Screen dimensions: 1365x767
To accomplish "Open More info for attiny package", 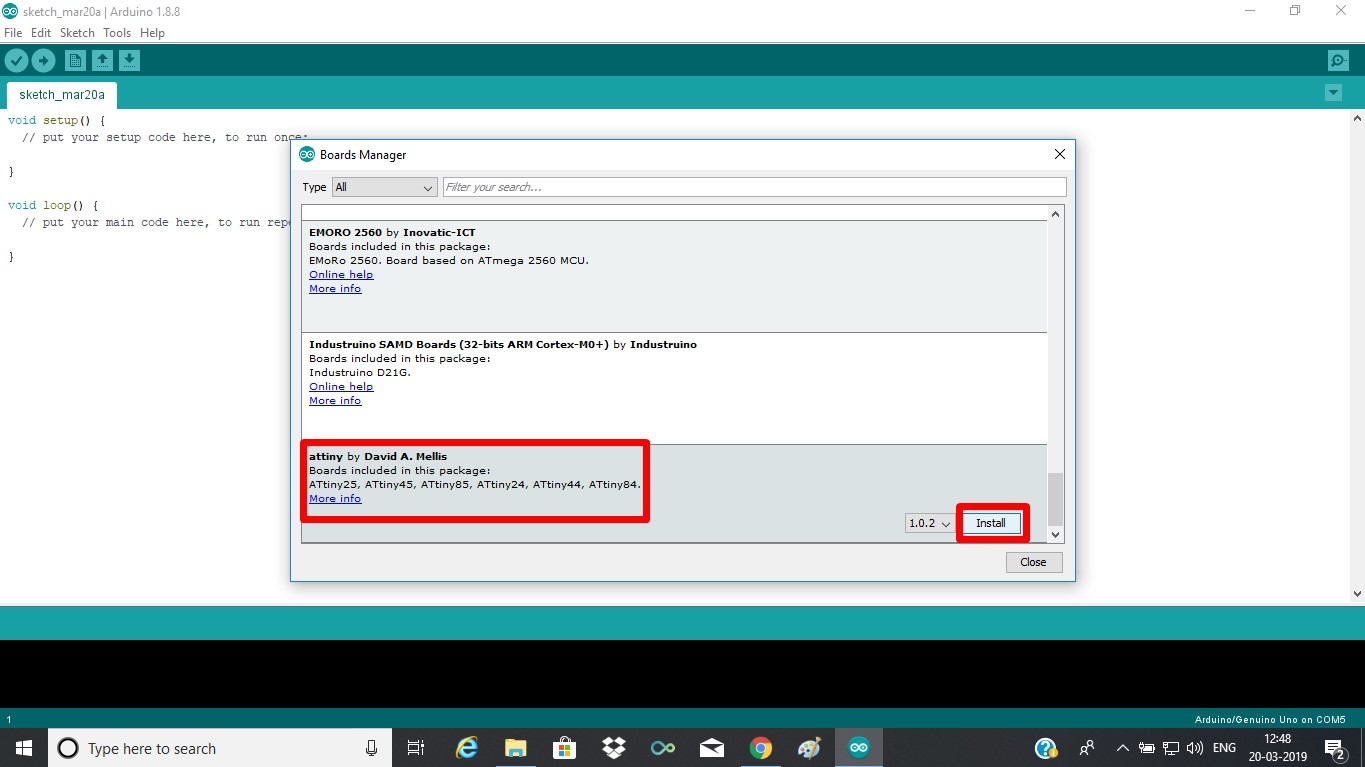I will 335,499.
